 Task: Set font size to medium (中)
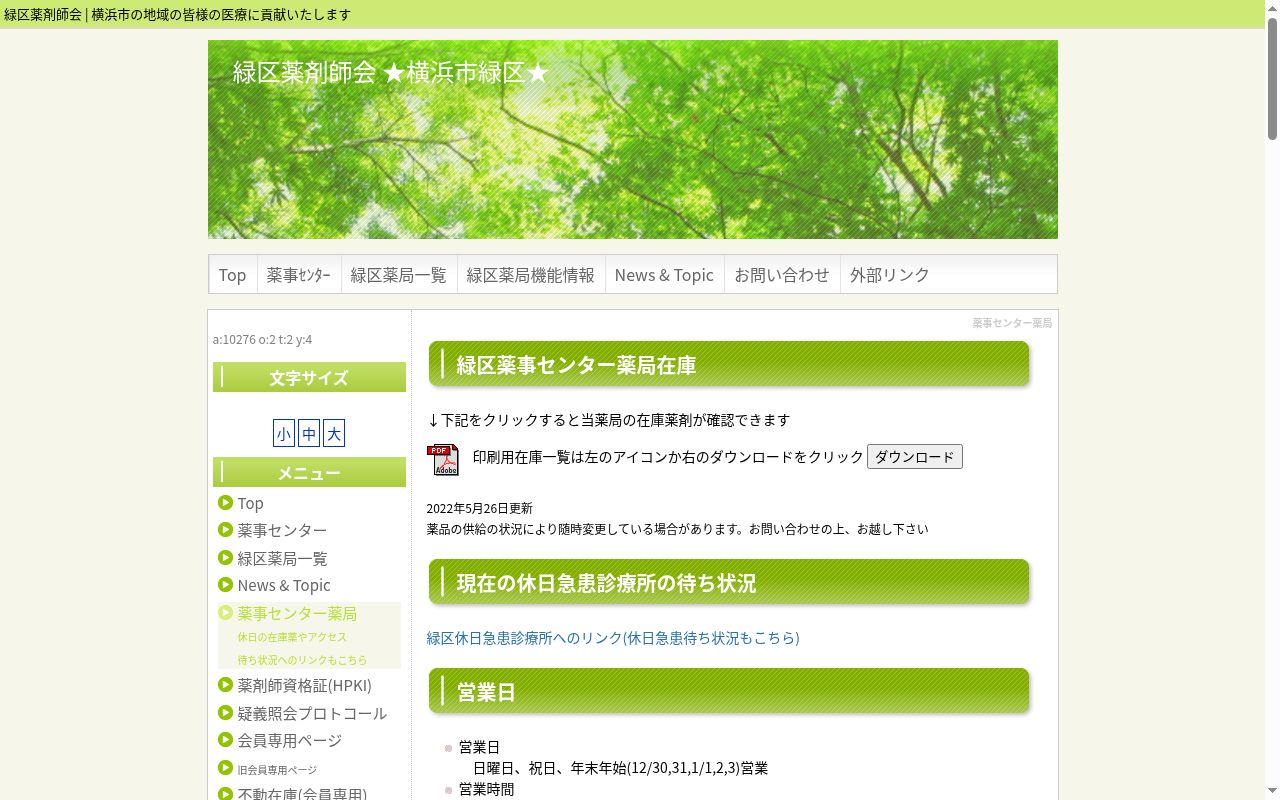(309, 433)
